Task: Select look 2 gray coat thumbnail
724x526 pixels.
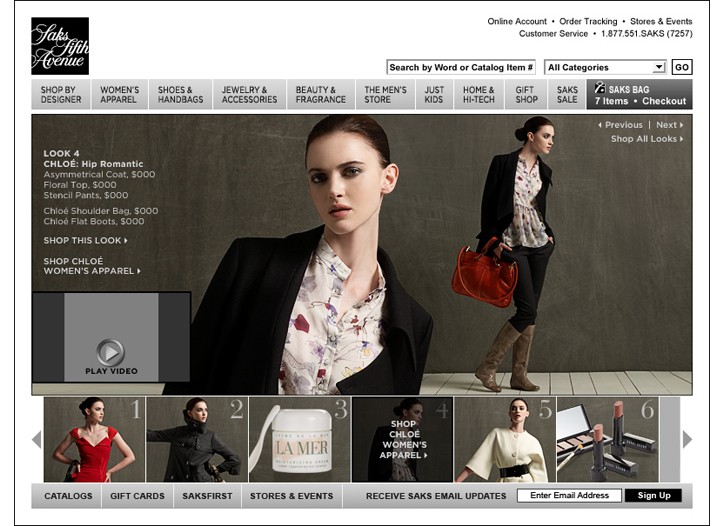Action: click(197, 440)
